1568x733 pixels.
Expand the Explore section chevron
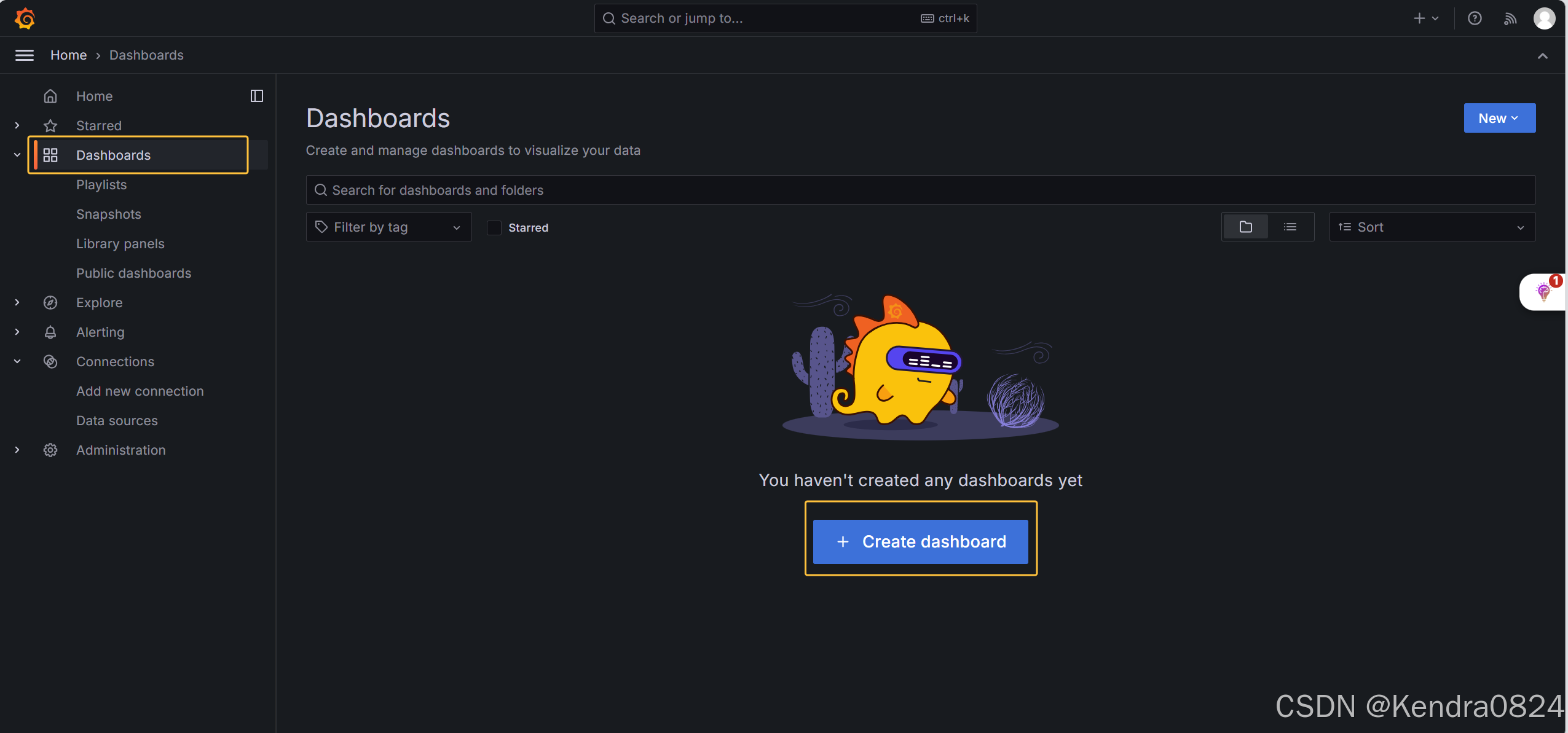coord(17,302)
